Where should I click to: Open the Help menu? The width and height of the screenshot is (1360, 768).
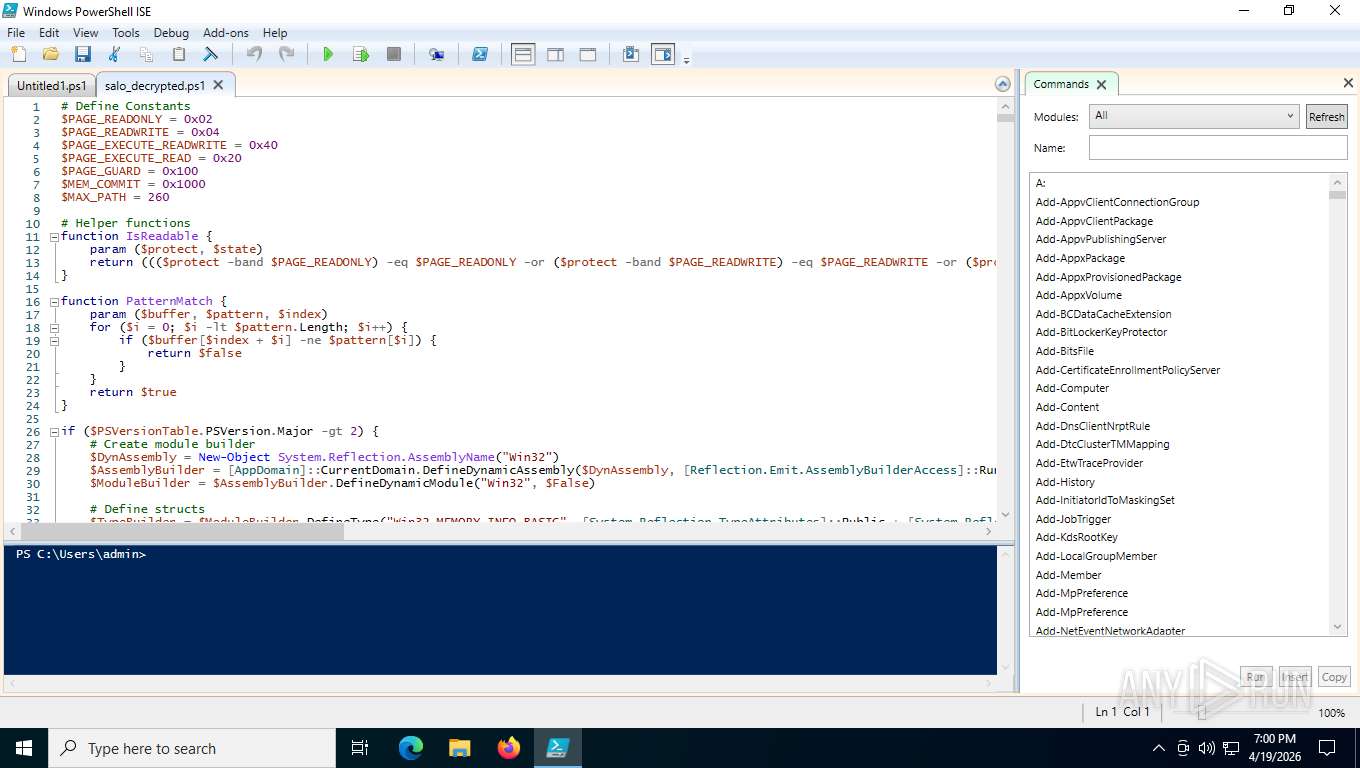(x=275, y=32)
